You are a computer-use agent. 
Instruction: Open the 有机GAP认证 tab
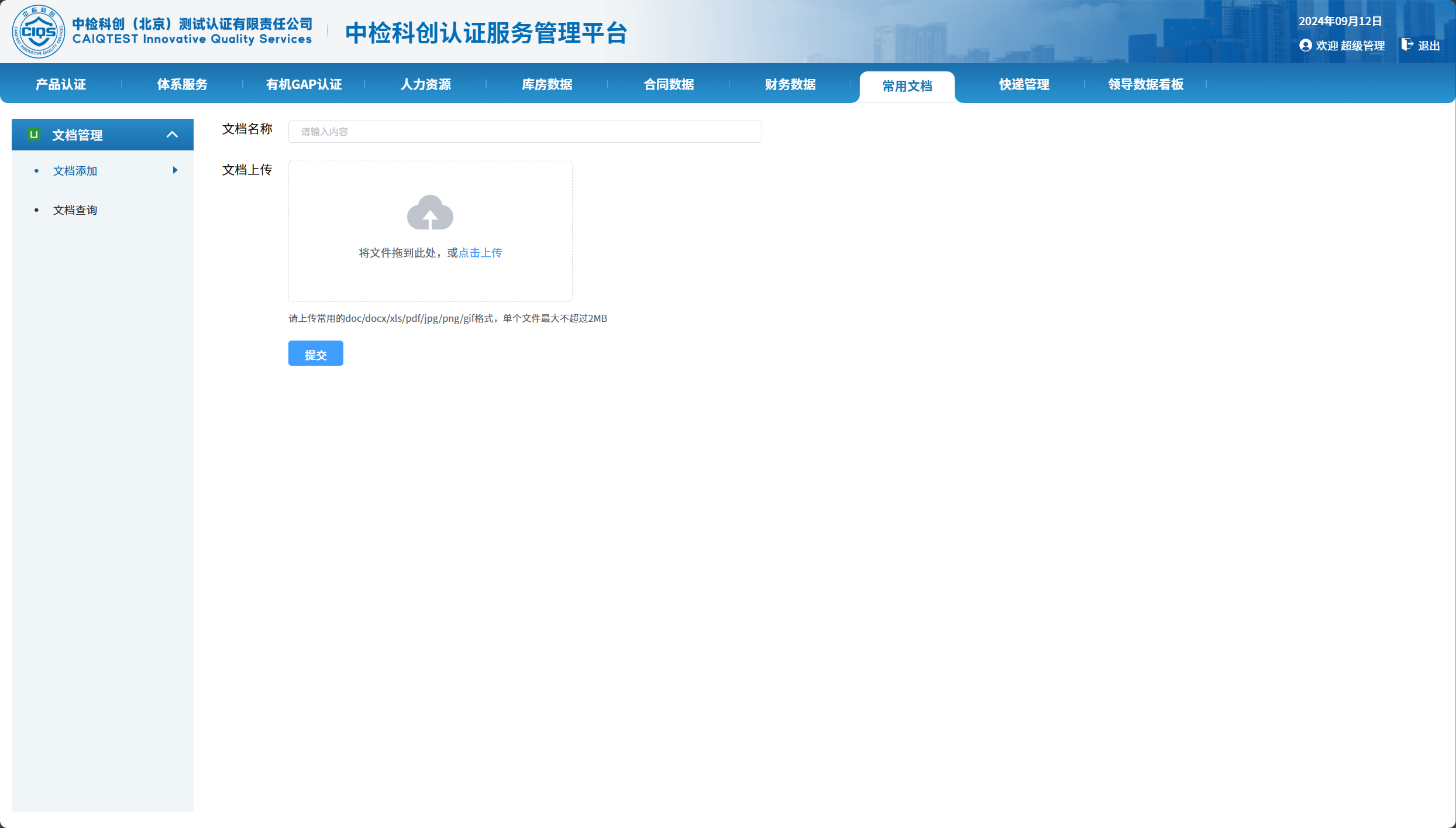304,84
